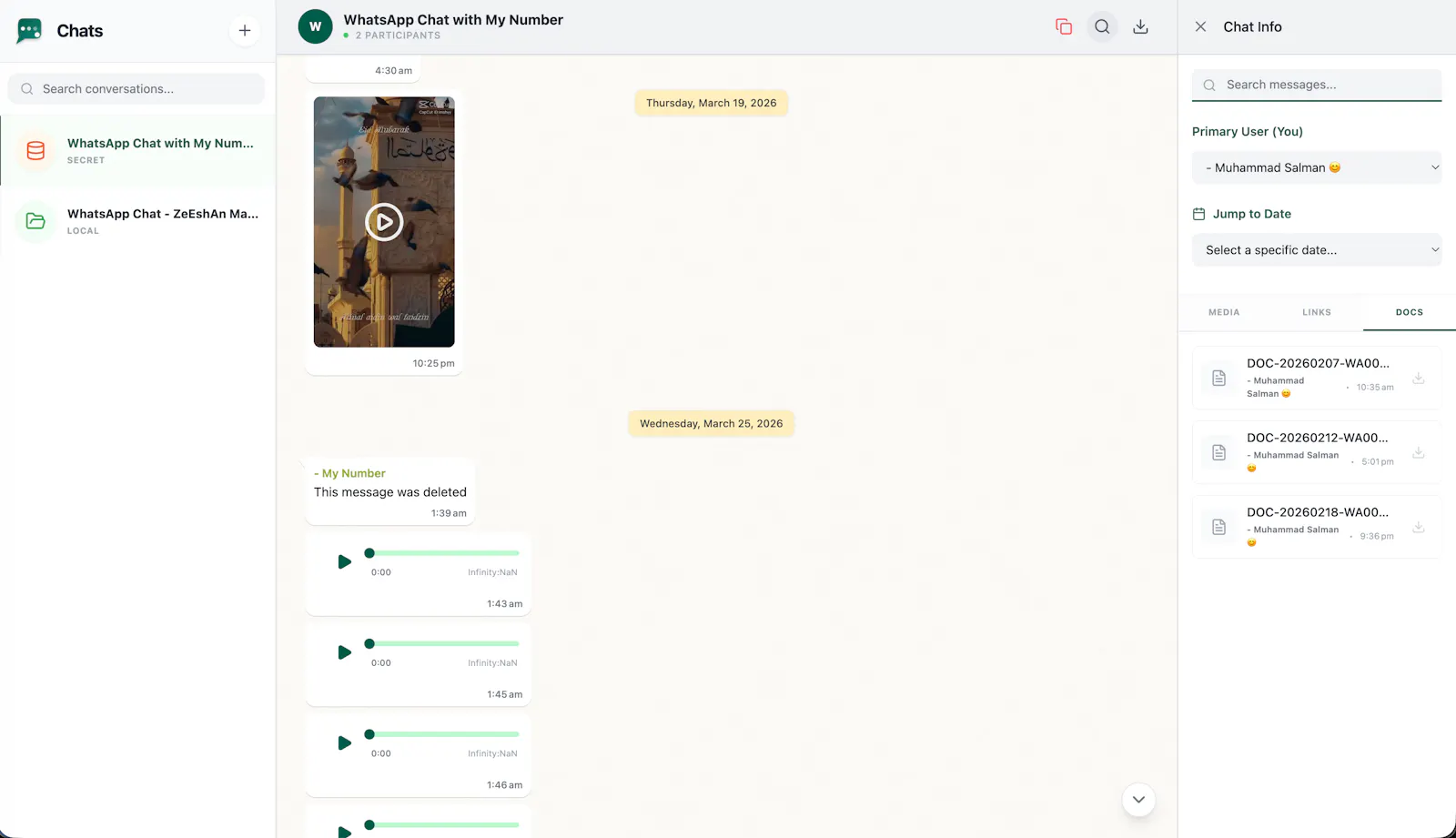
Task: Add a new chat with plus button
Action: [245, 31]
